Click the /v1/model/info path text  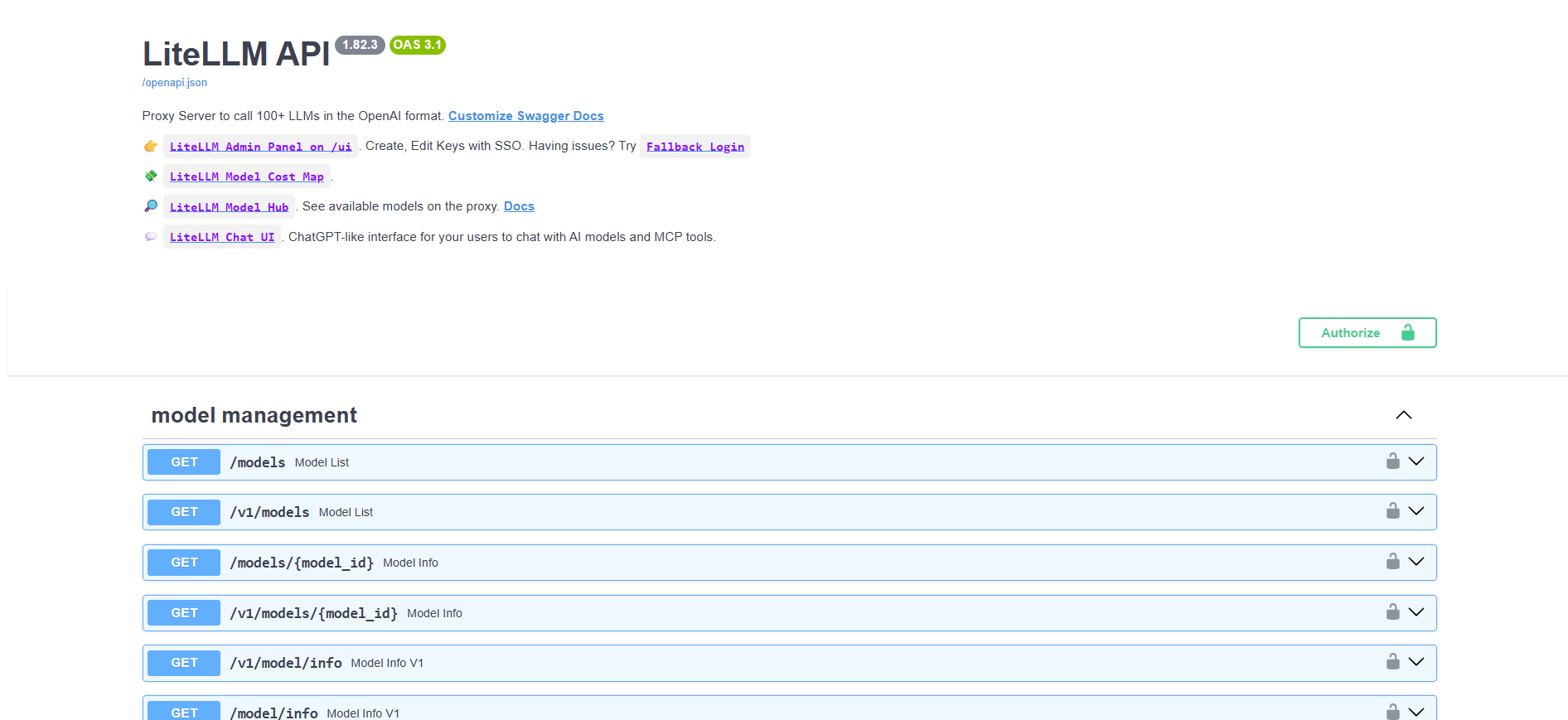286,663
